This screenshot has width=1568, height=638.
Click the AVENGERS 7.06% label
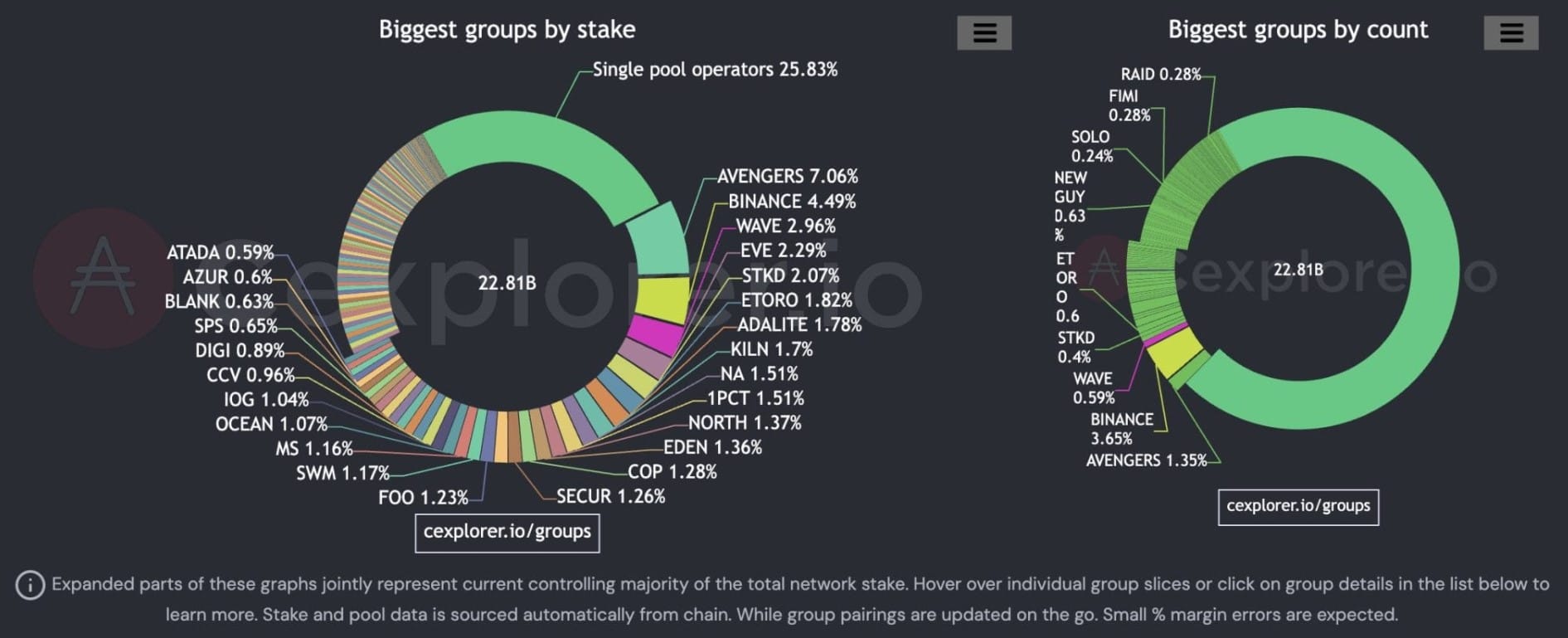click(x=788, y=176)
